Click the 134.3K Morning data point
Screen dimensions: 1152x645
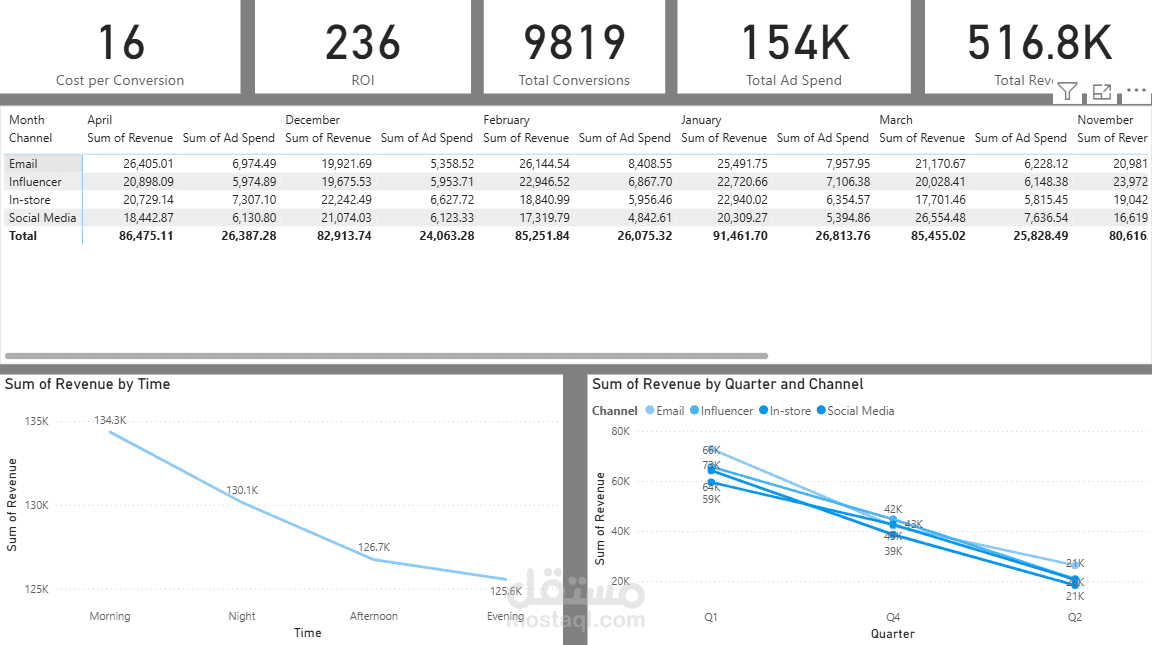point(110,432)
